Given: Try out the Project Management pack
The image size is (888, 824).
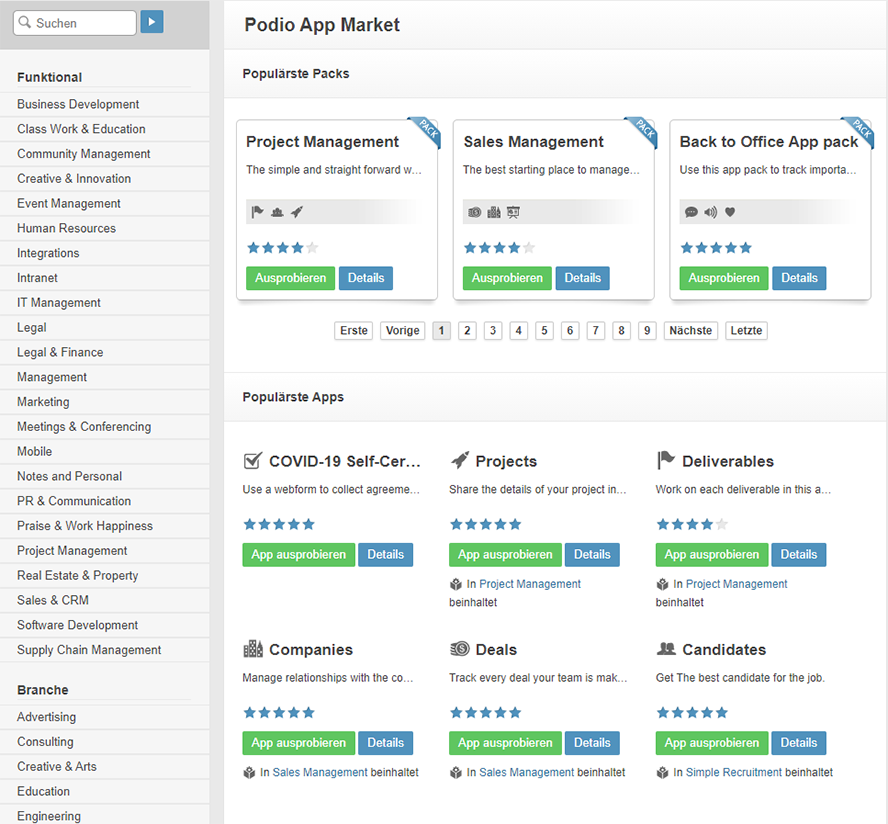Looking at the screenshot, I should pyautogui.click(x=290, y=278).
